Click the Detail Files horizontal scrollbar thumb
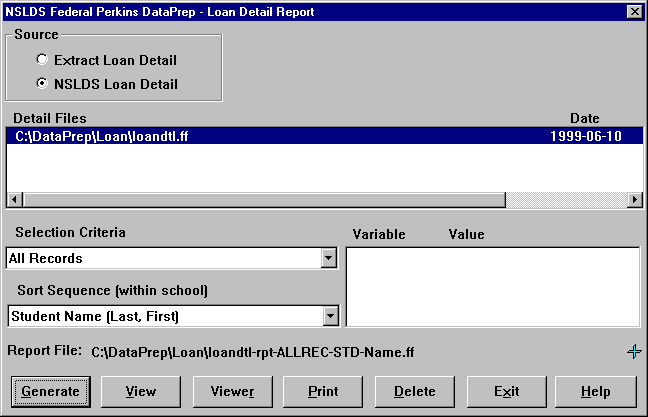This screenshot has width=648, height=417. [264, 200]
